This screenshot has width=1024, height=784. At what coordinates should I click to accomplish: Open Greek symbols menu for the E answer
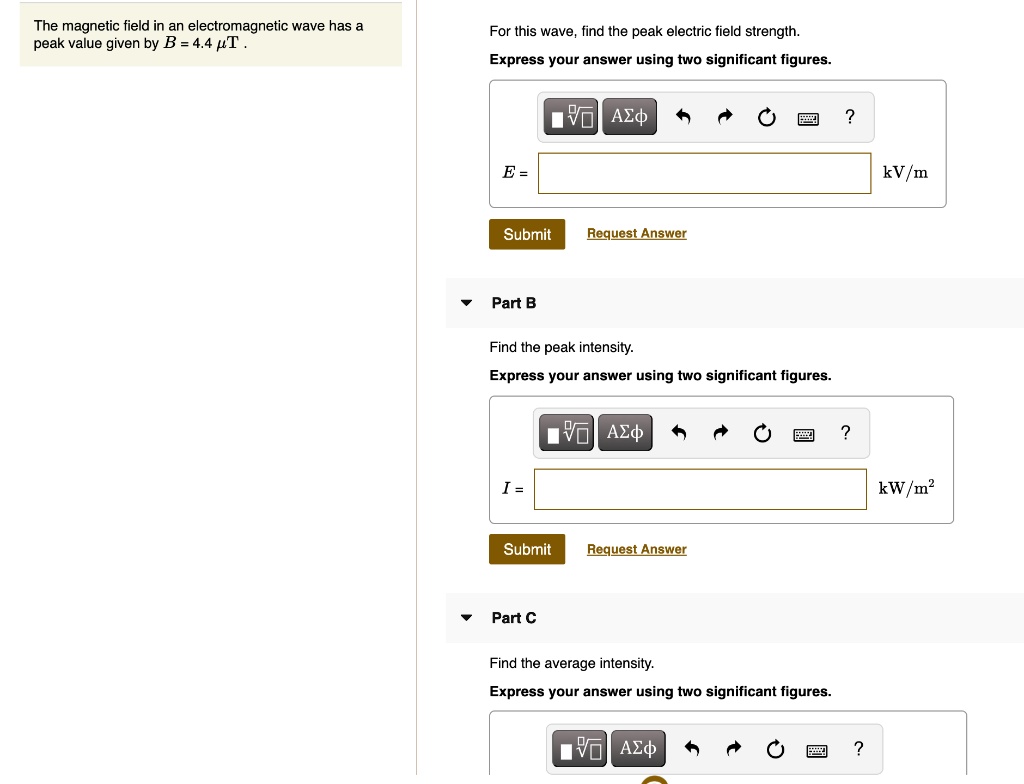pos(630,117)
